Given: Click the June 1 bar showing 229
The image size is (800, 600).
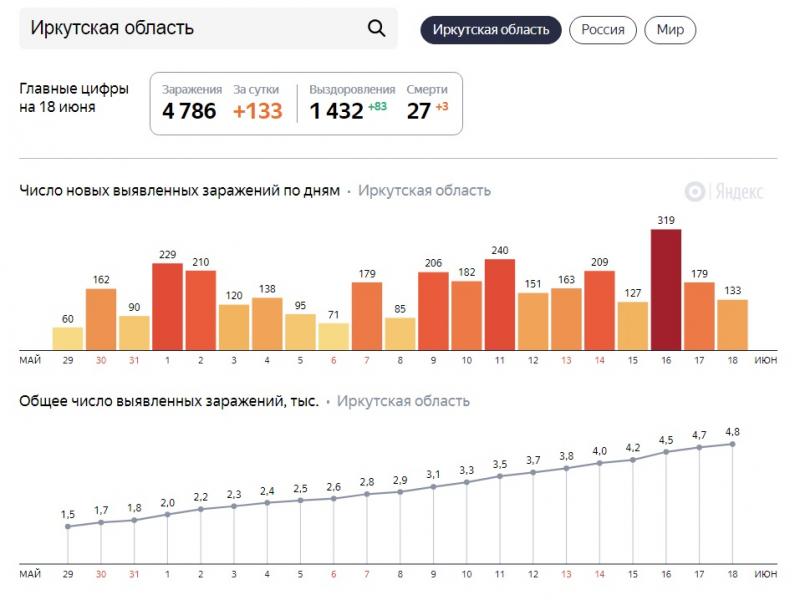Looking at the screenshot, I should 167,307.
